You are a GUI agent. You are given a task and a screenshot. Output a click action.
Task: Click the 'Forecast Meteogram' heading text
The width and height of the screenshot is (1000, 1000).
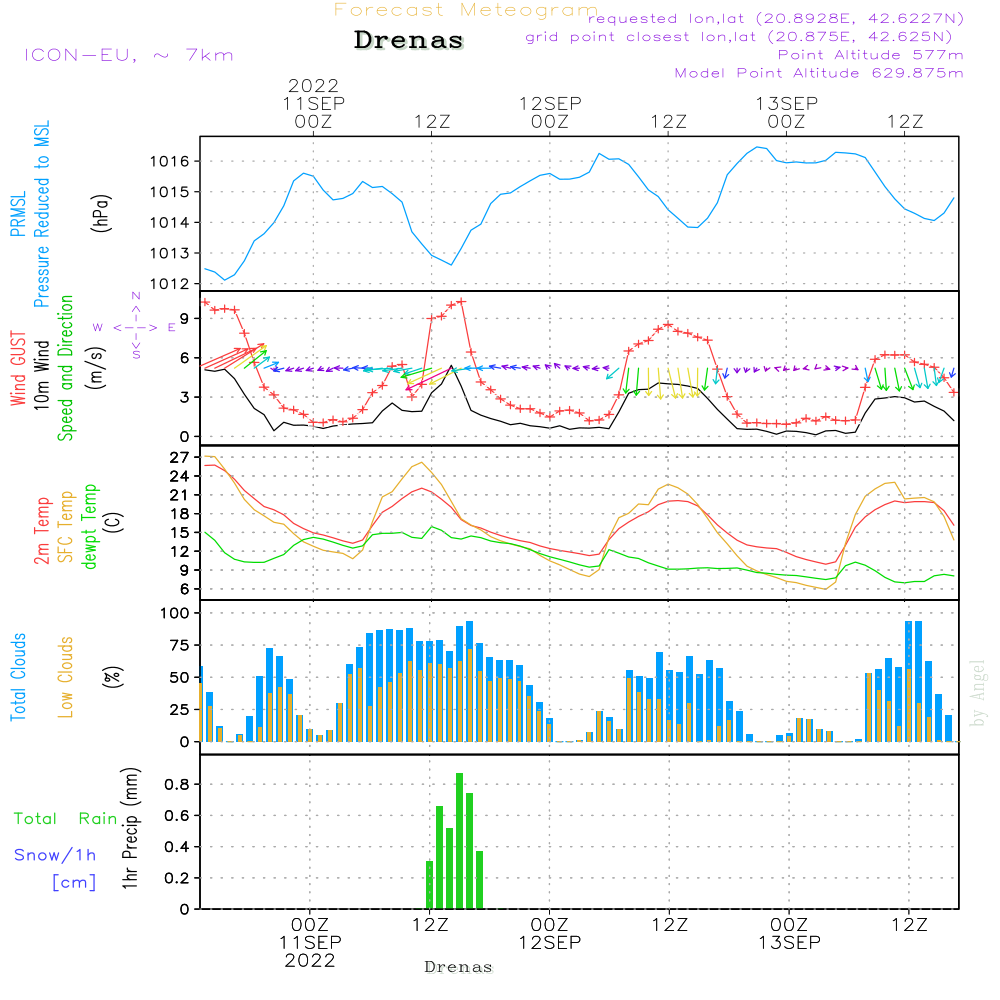[x=466, y=10]
